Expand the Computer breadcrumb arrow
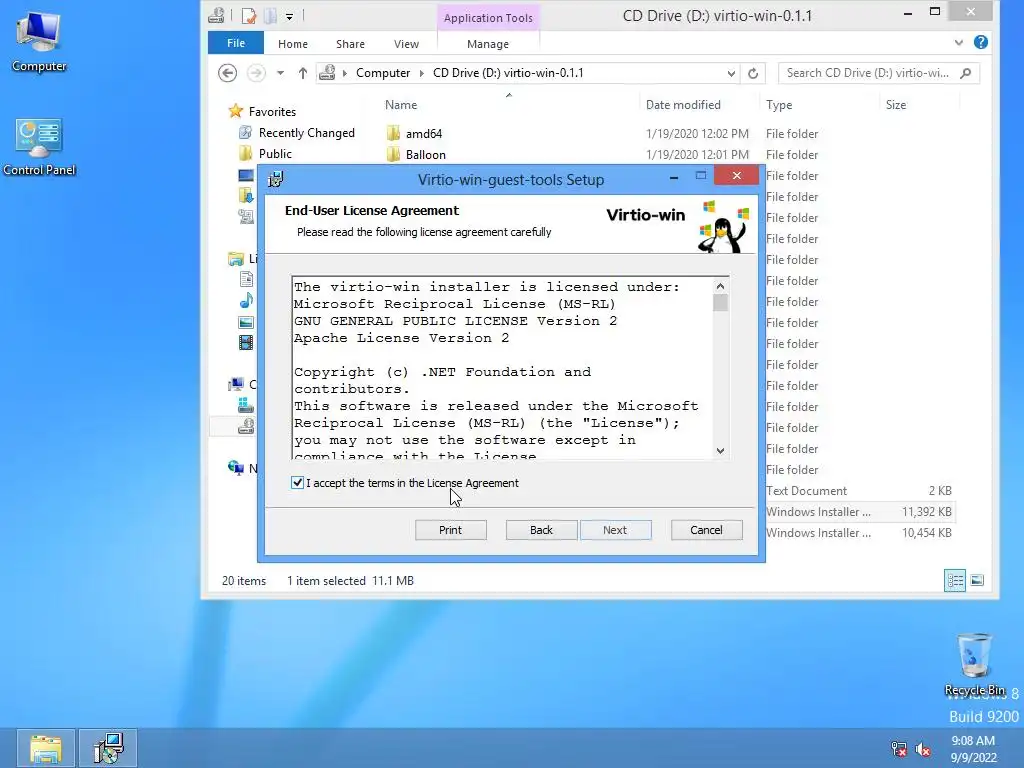Image resolution: width=1024 pixels, height=768 pixels. [x=422, y=73]
